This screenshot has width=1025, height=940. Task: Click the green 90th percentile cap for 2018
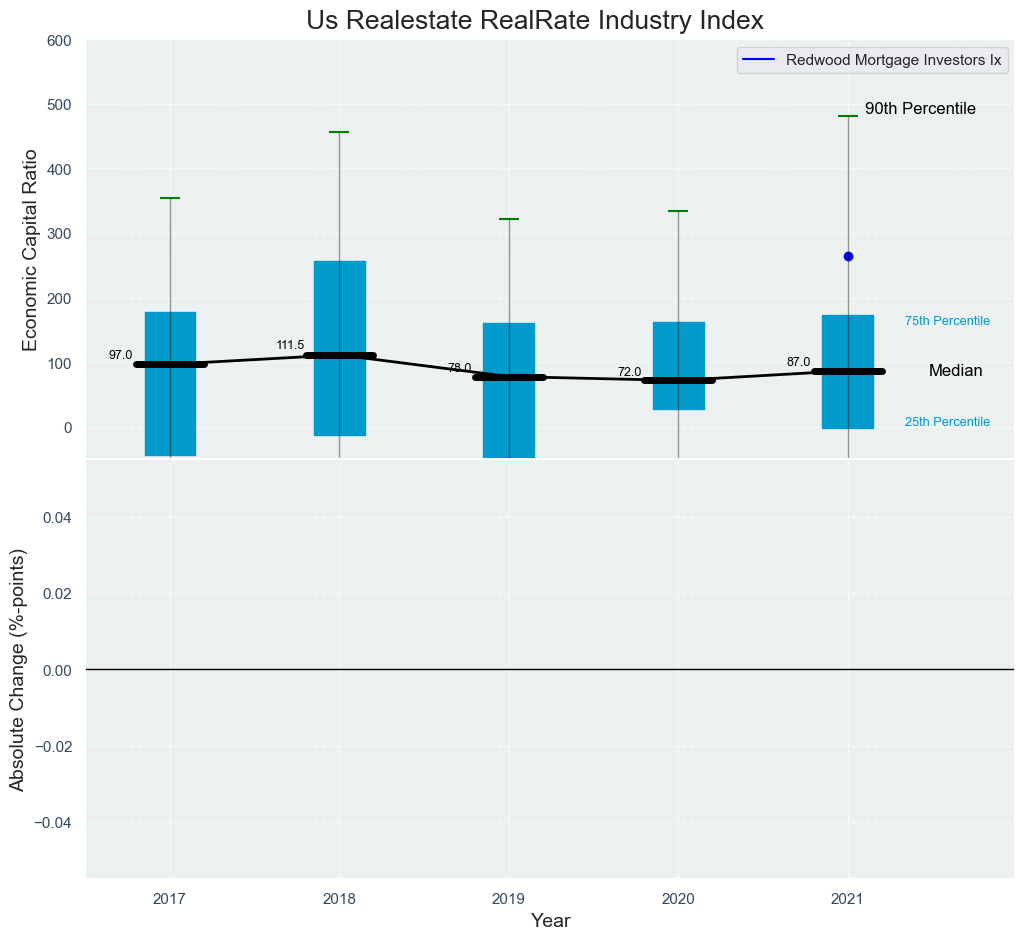339,132
